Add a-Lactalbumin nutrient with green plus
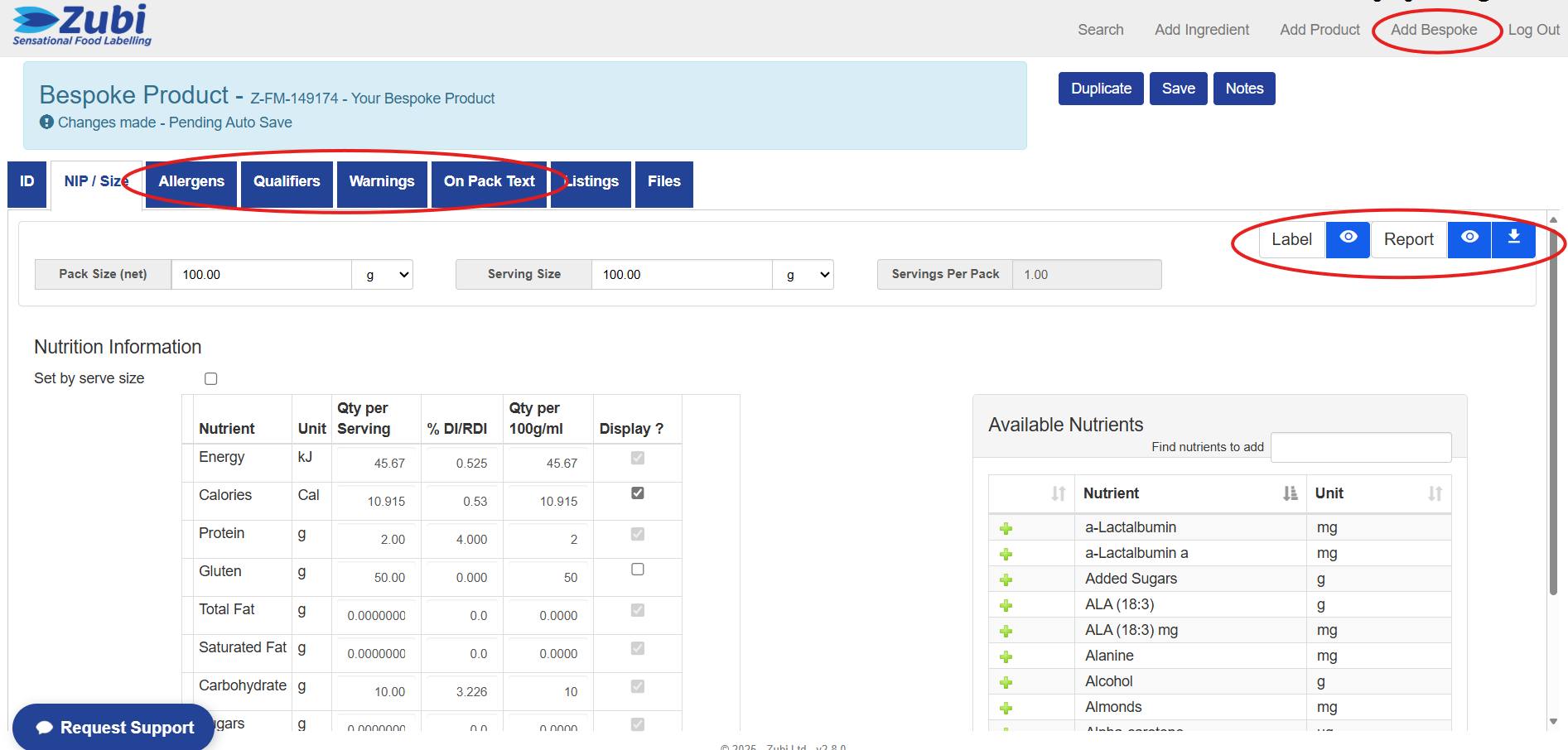The image size is (1568, 750). pos(1006,528)
